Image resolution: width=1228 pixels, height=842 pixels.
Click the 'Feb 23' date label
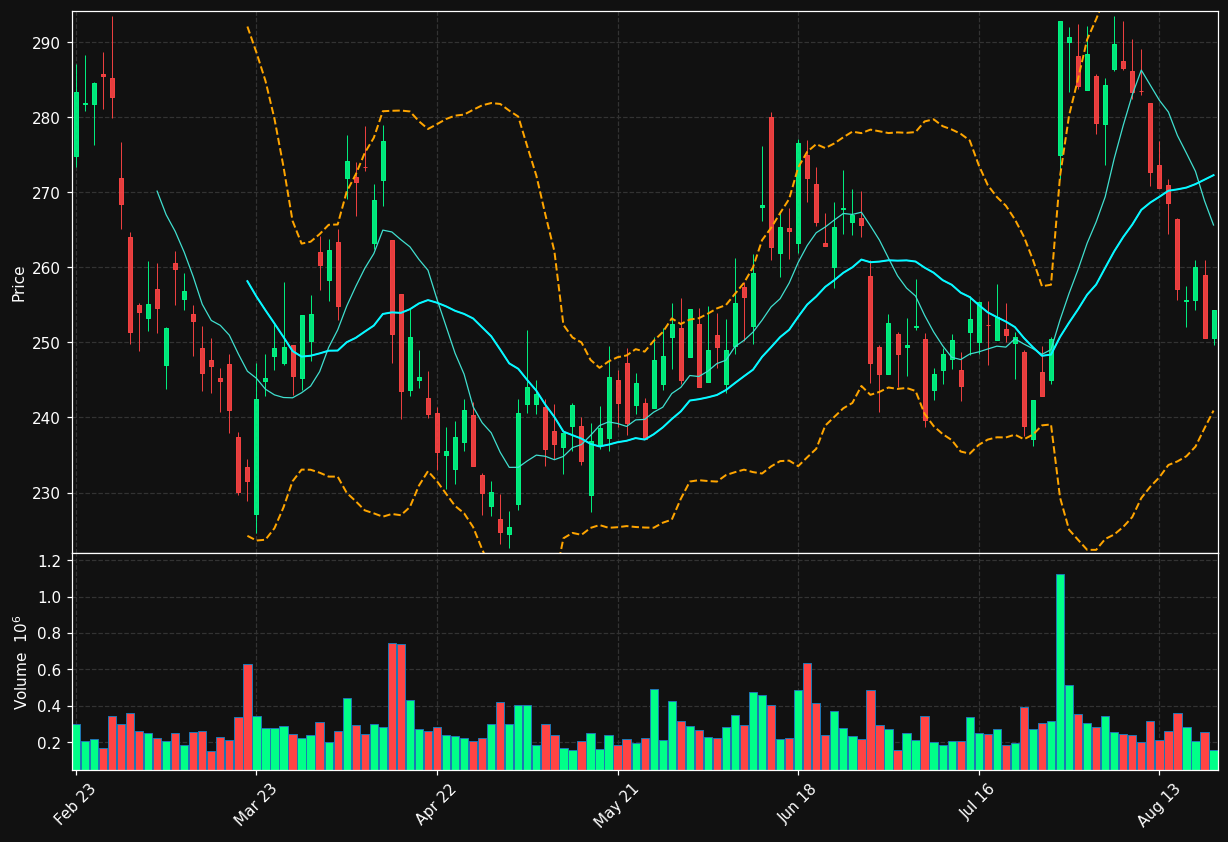74,805
